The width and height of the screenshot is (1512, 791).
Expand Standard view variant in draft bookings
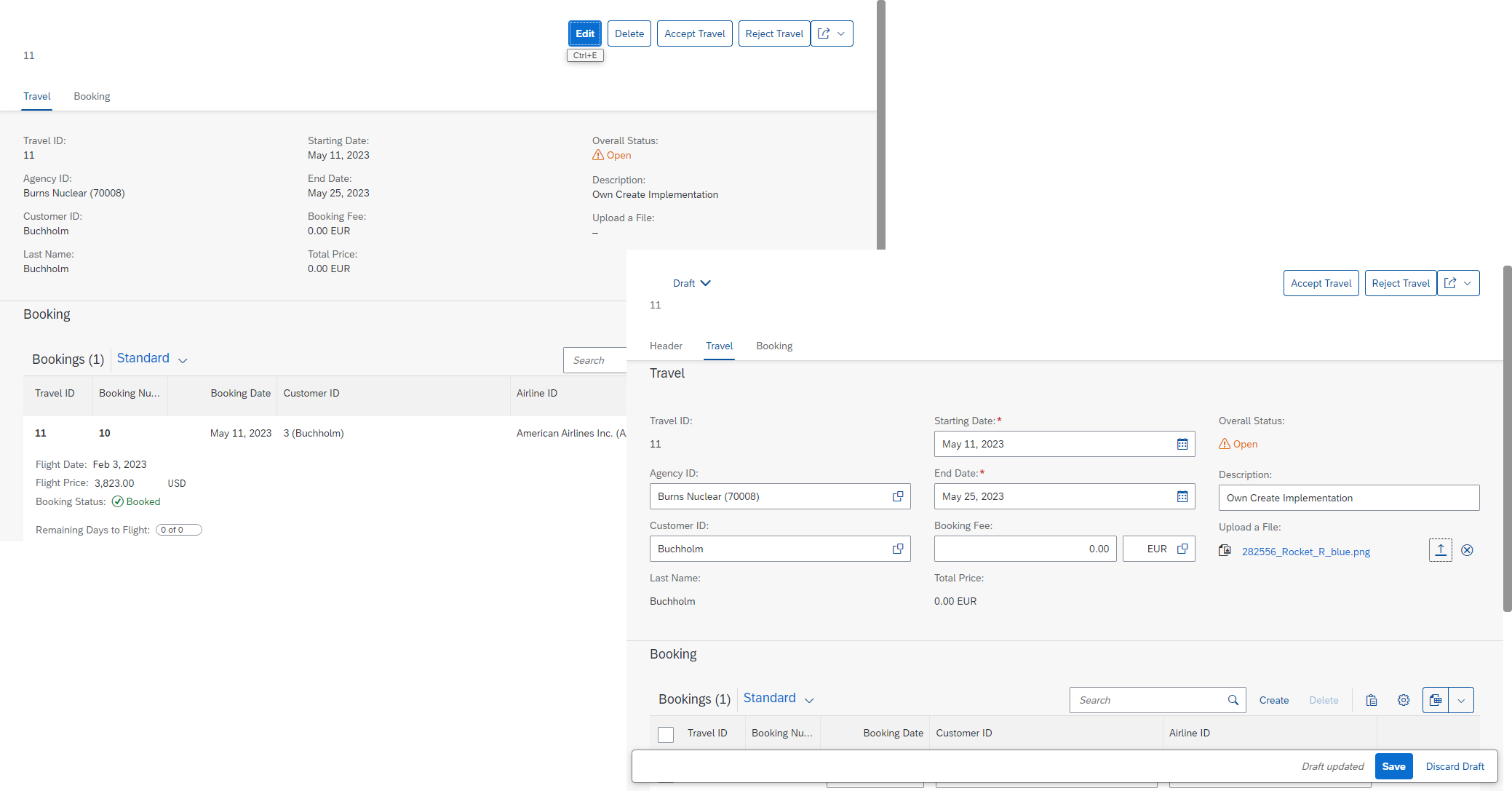pyautogui.click(x=809, y=700)
